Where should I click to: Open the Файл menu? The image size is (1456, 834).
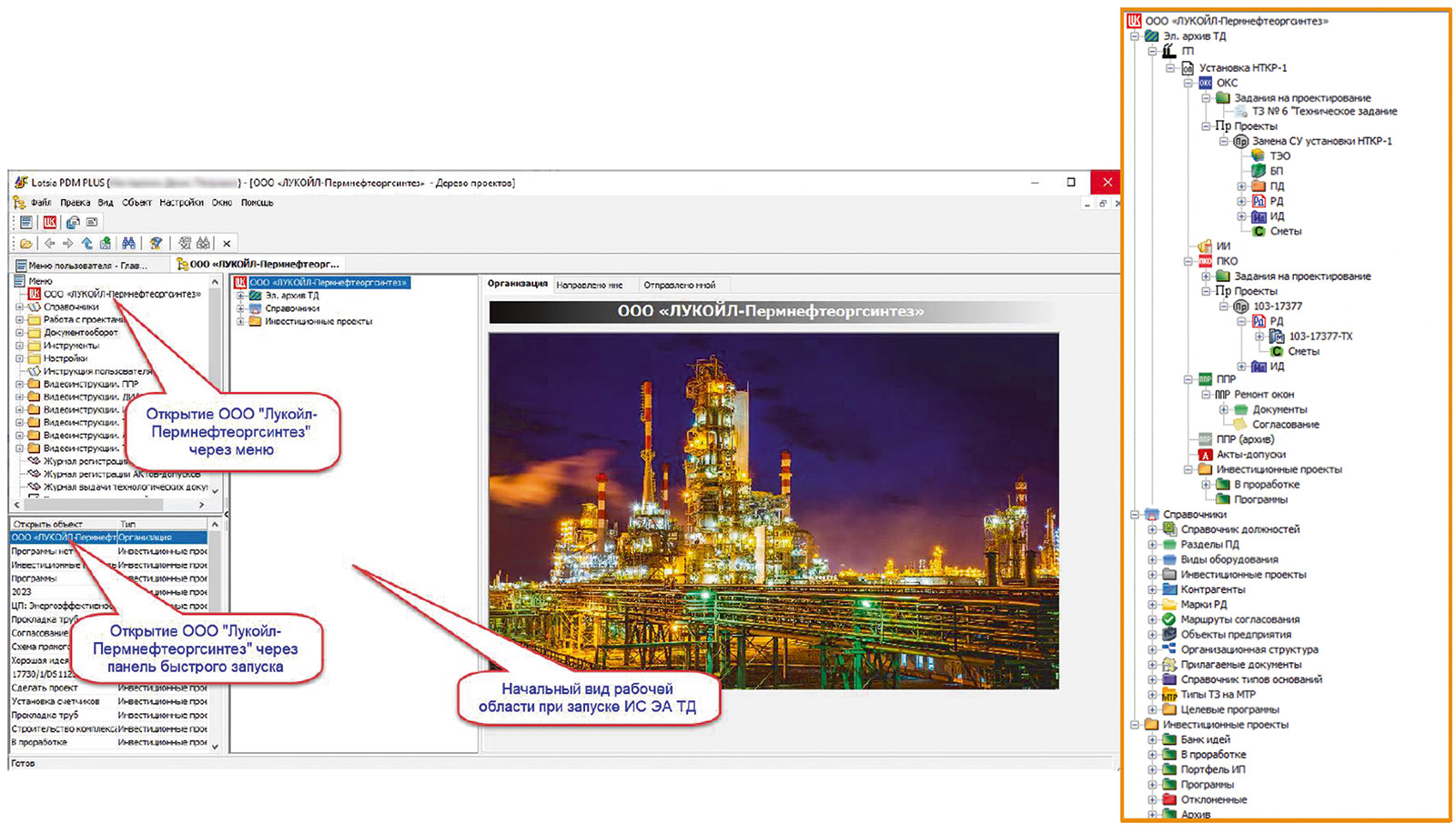(41, 203)
